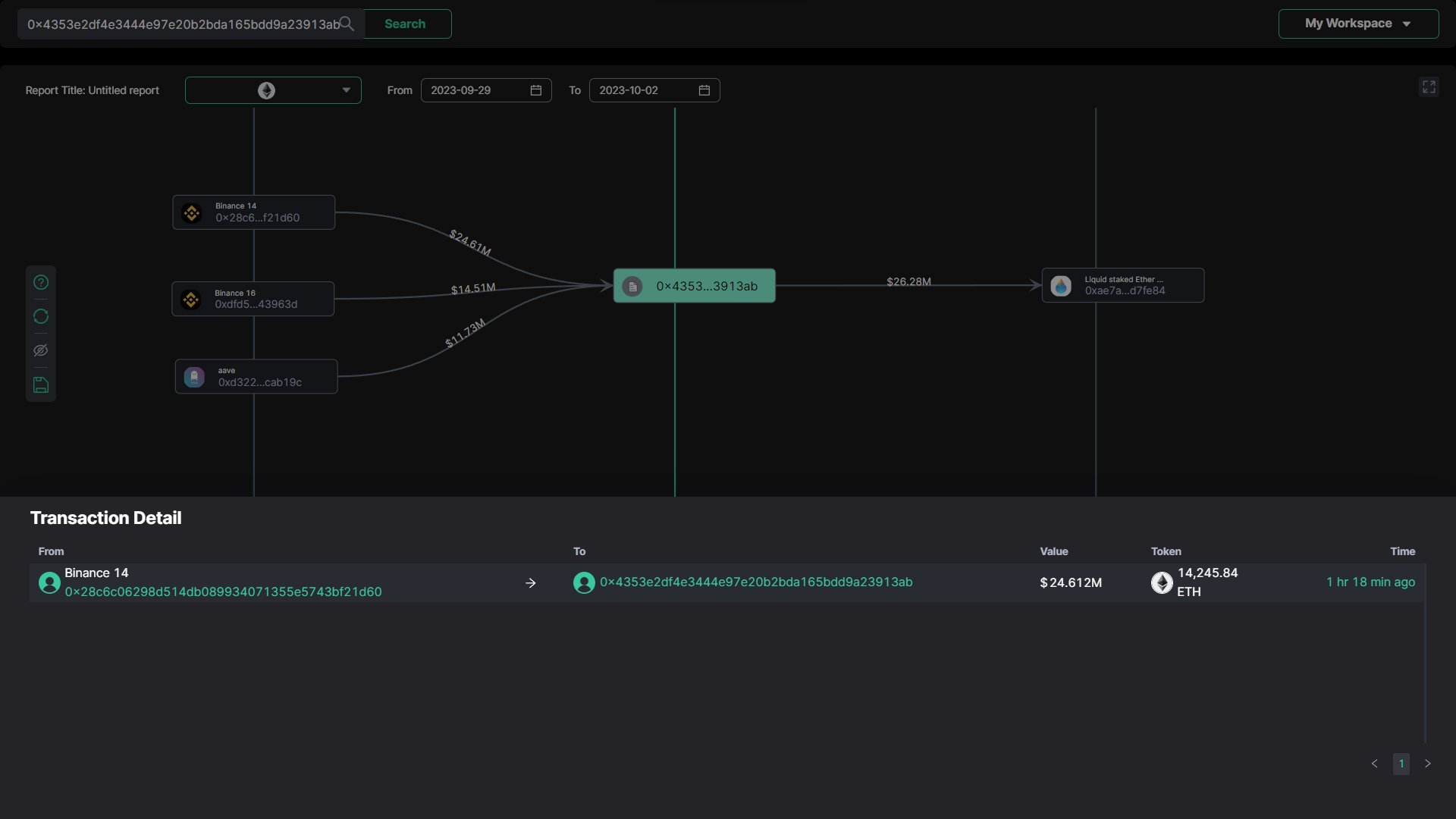
Task: Select the aave node in graph
Action: pos(256,376)
